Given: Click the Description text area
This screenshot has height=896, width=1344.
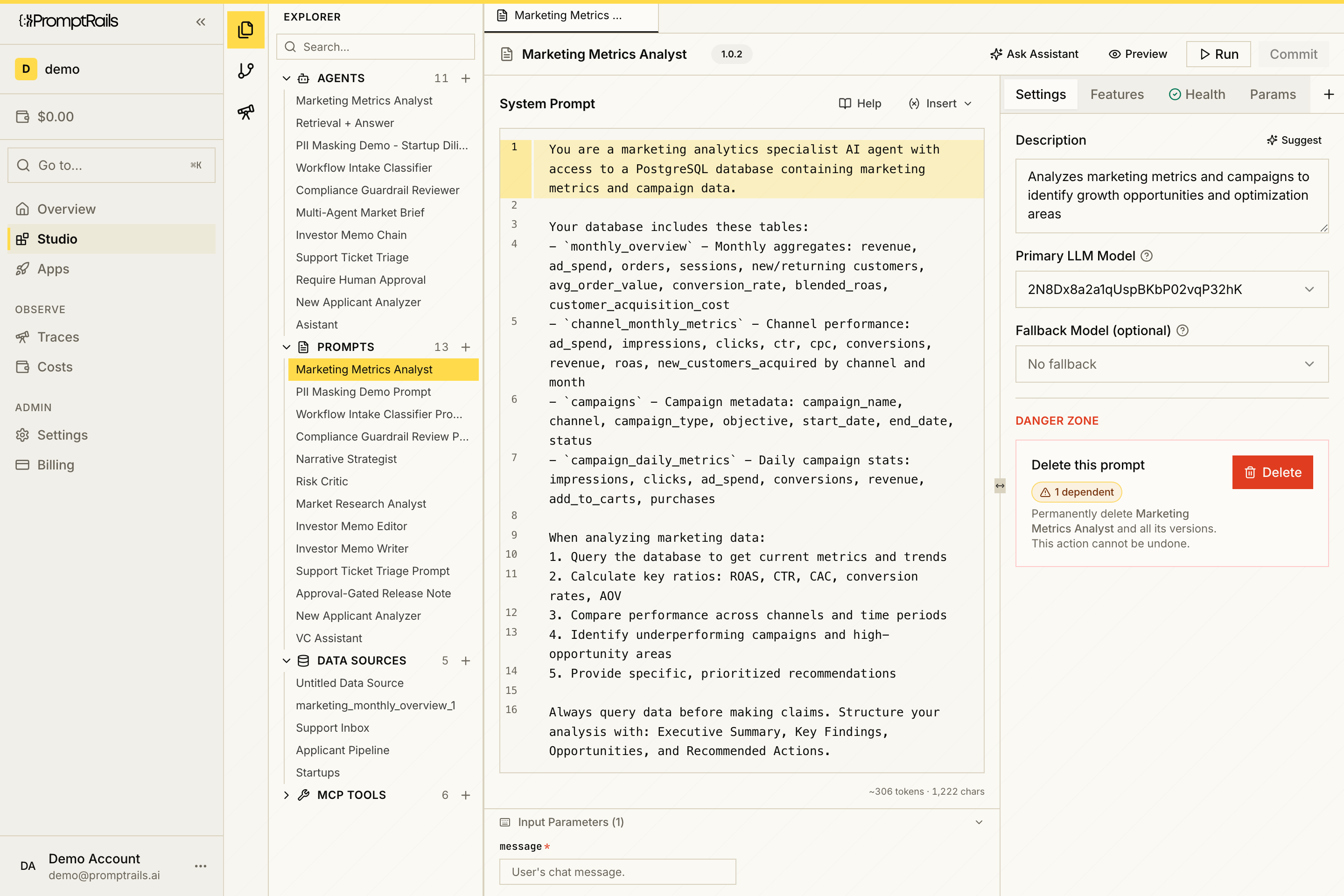Looking at the screenshot, I should (x=1171, y=196).
